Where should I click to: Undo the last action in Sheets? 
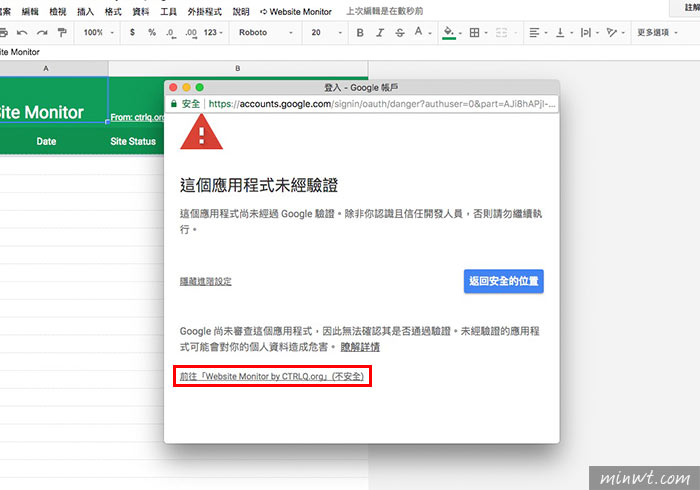22,33
